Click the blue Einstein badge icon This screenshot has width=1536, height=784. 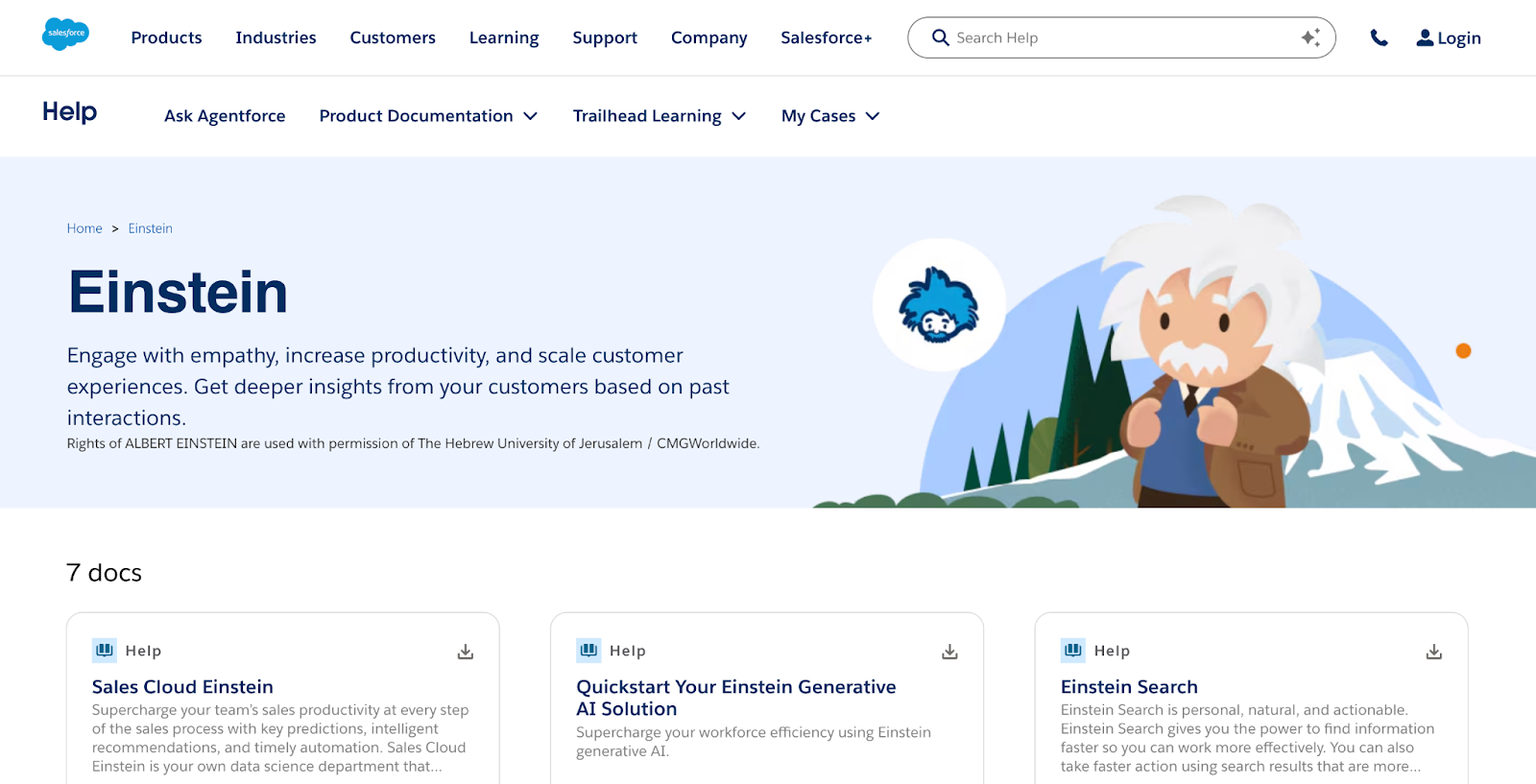939,305
